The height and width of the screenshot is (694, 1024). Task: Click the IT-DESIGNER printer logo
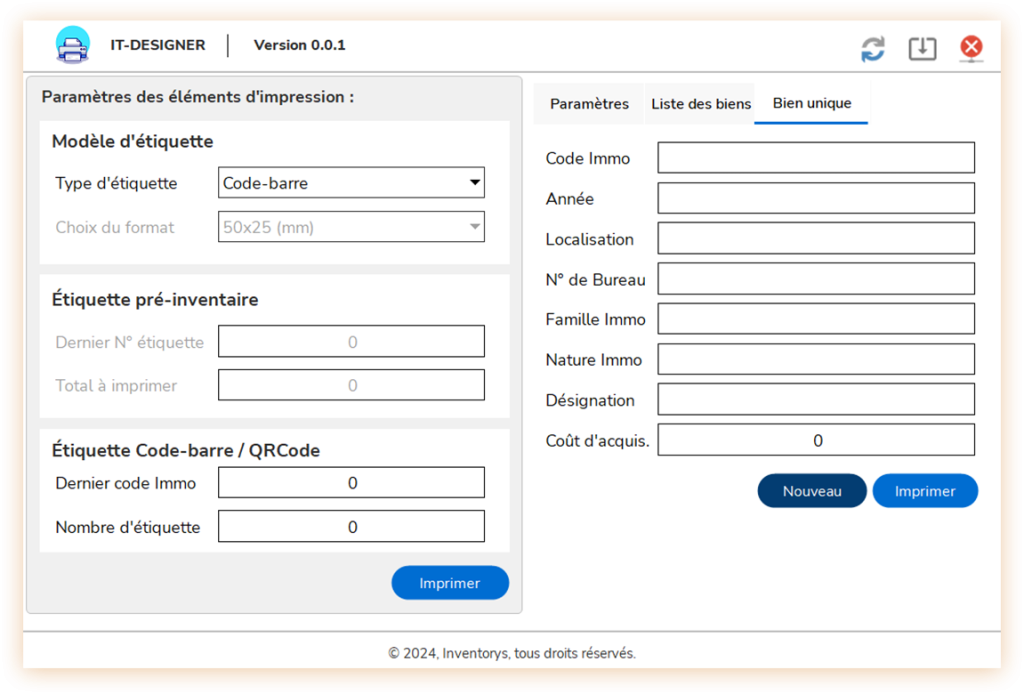point(72,45)
